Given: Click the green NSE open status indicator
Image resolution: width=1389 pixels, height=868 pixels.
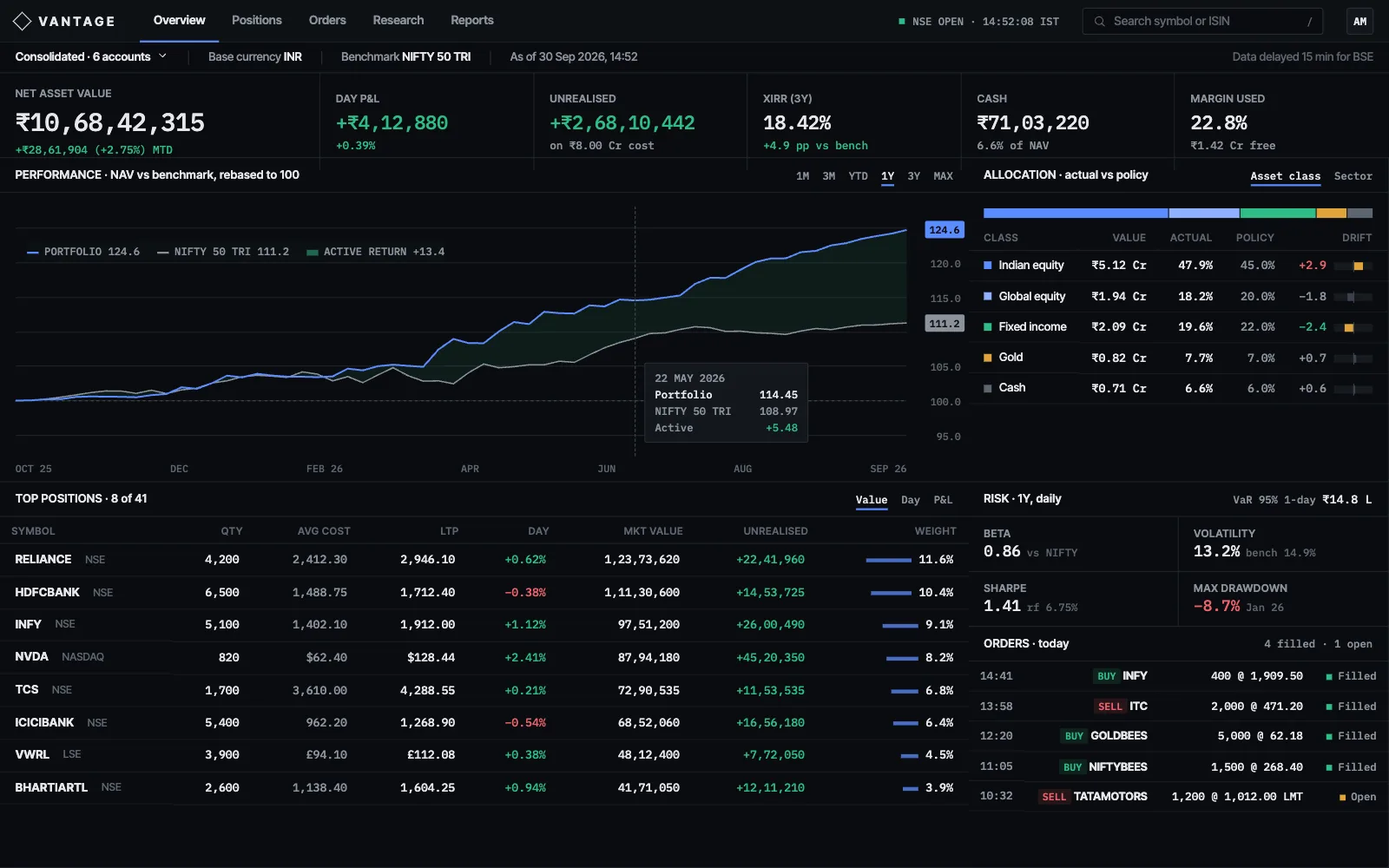Looking at the screenshot, I should click(902, 21).
